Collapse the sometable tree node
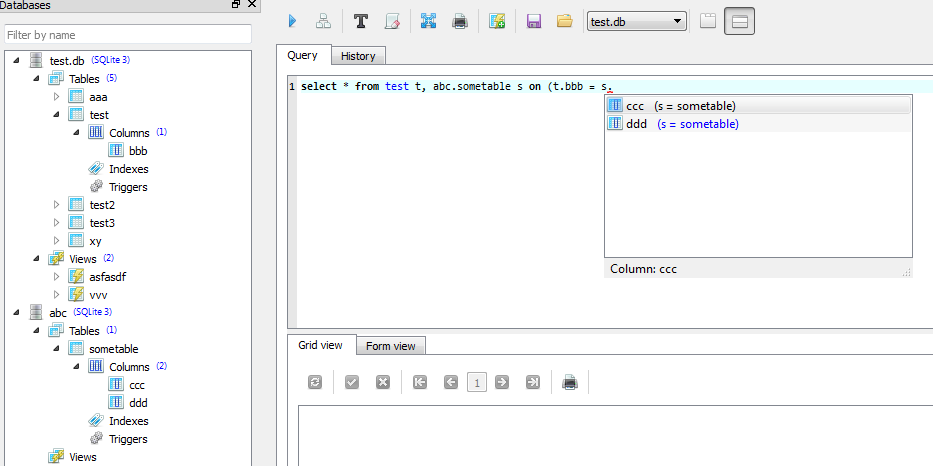 [57, 349]
